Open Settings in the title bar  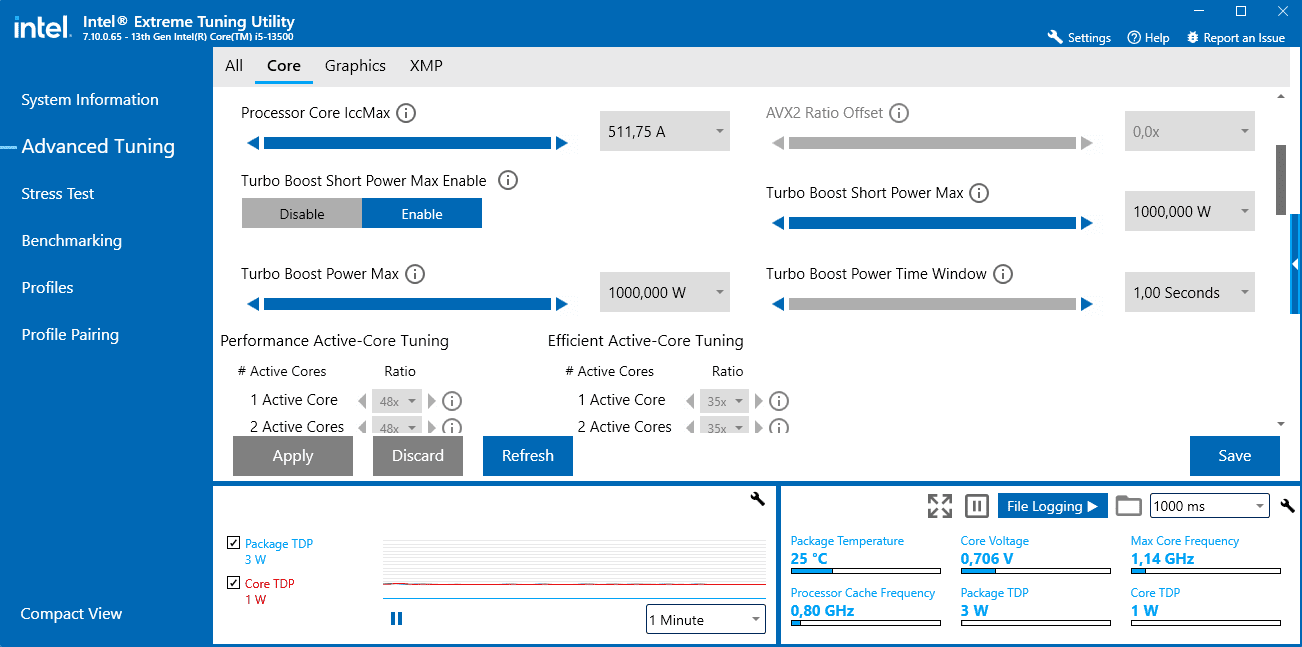[x=1079, y=37]
